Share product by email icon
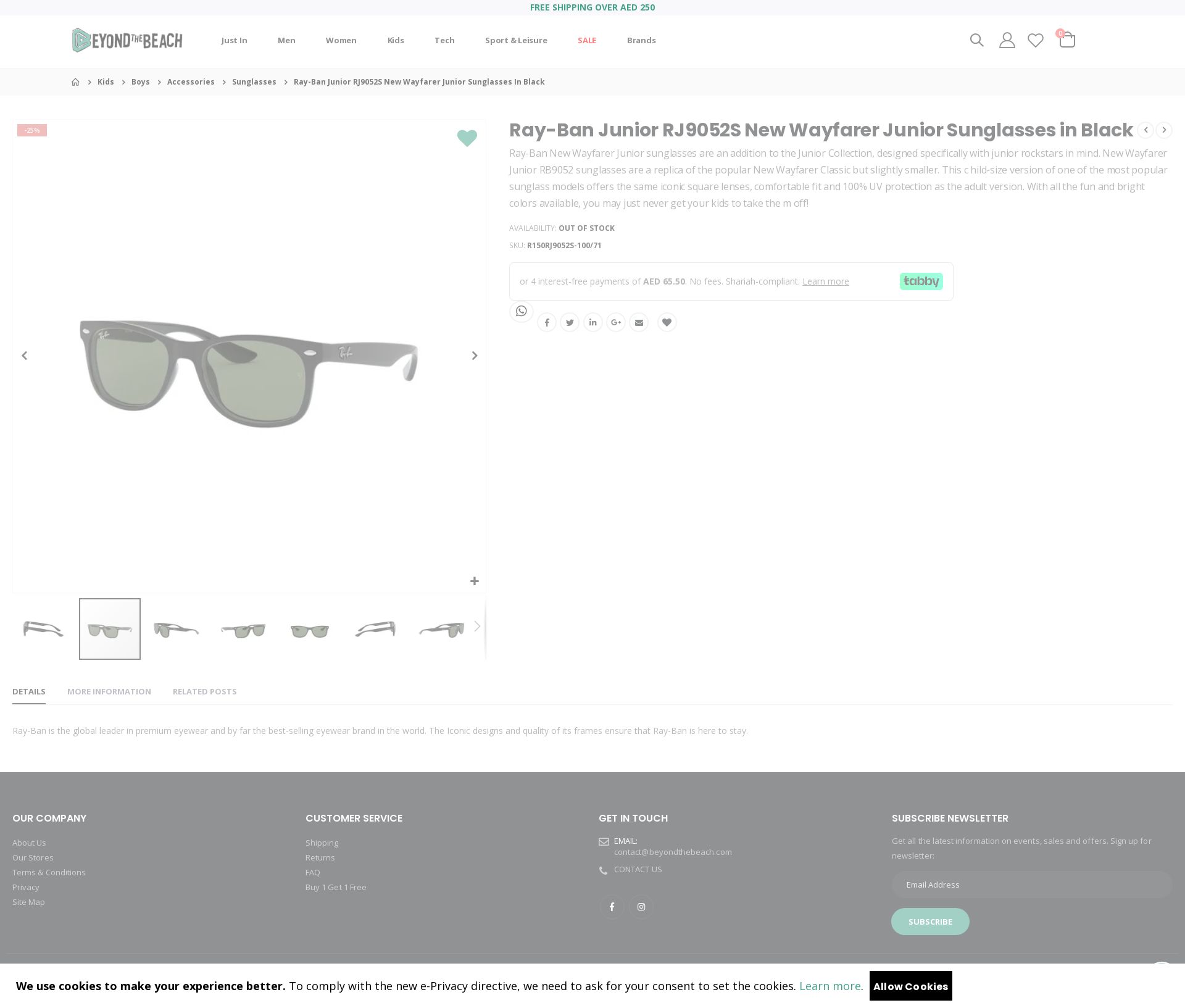The height and width of the screenshot is (1008, 1185). click(639, 322)
